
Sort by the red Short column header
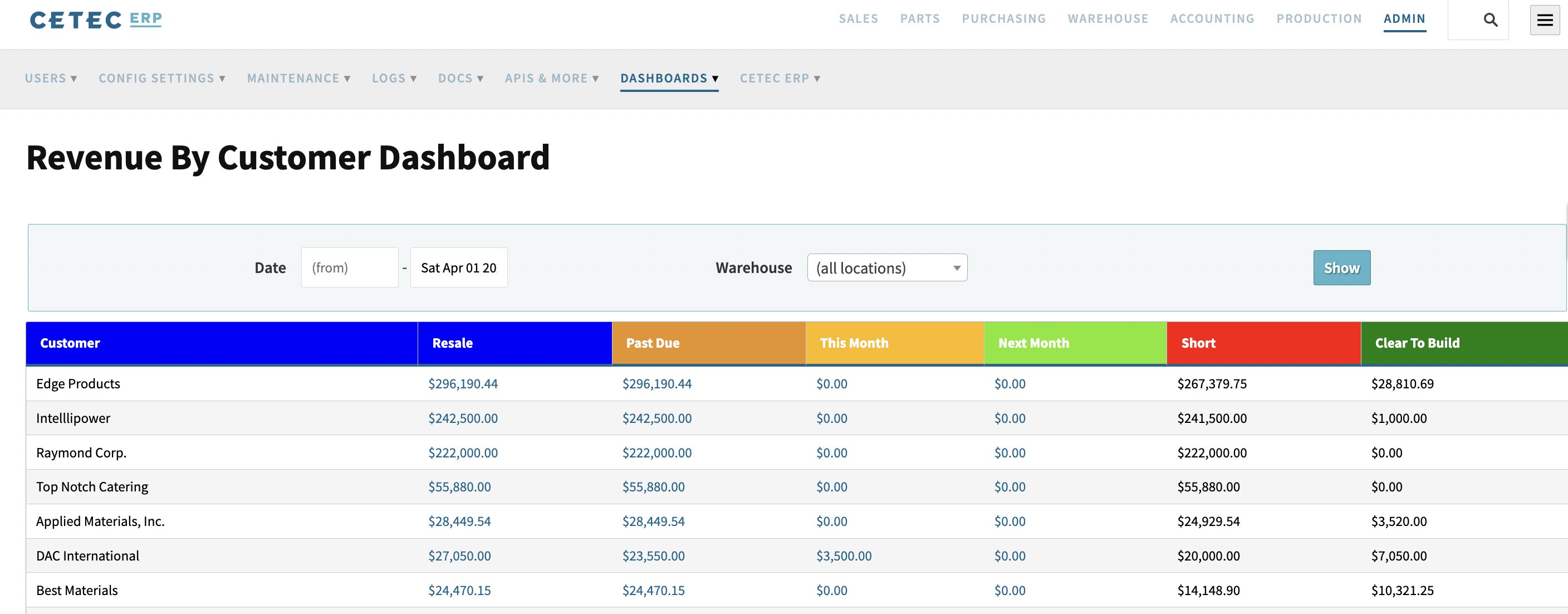tap(1198, 344)
